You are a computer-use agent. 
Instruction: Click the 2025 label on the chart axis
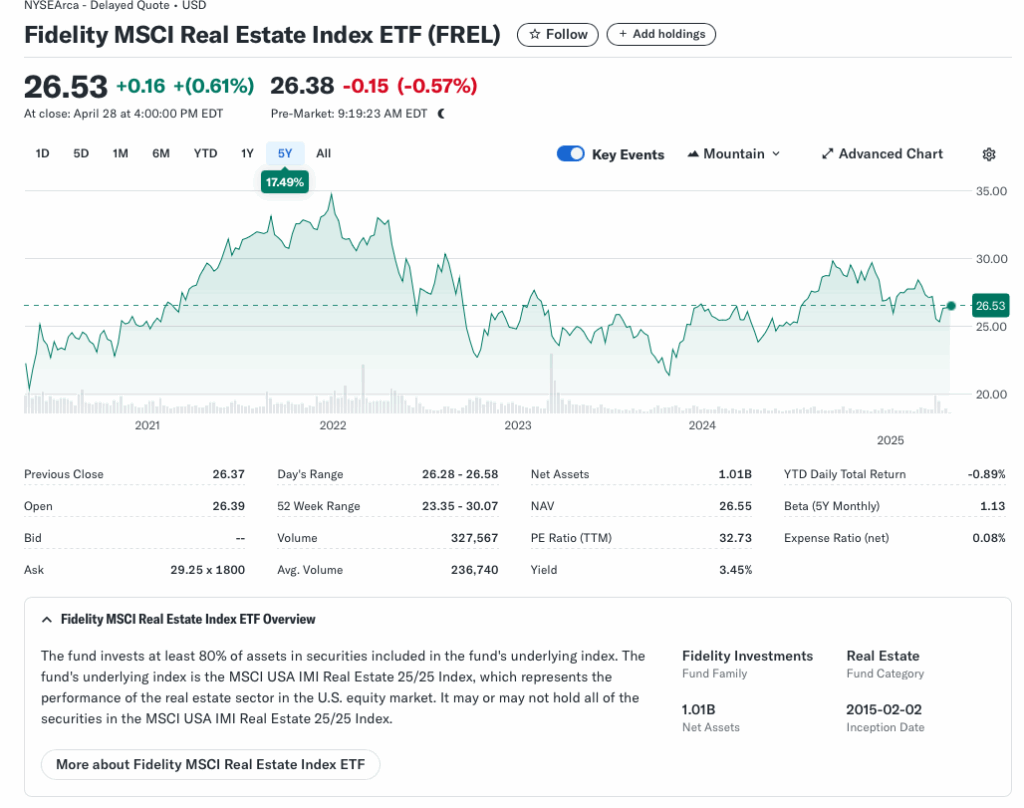(x=890, y=440)
